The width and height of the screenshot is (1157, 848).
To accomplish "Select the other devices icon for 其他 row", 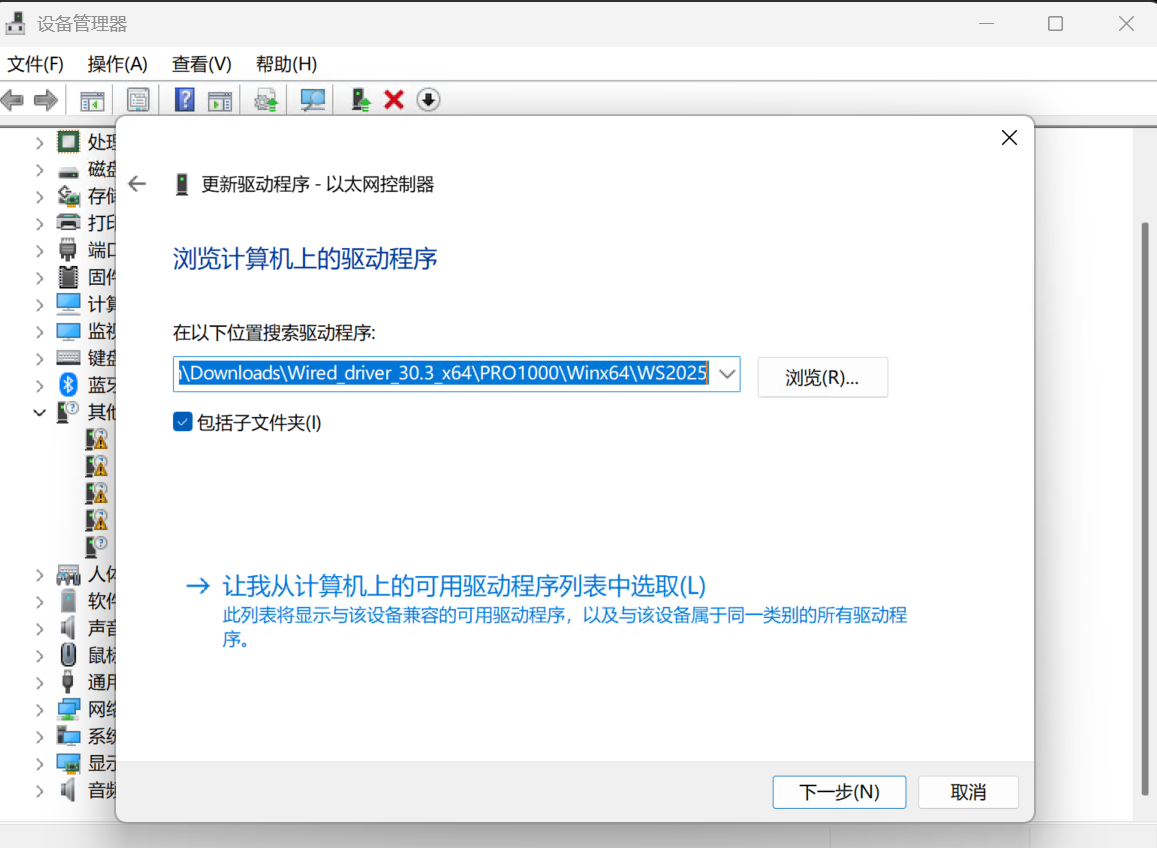I will (x=68, y=411).
